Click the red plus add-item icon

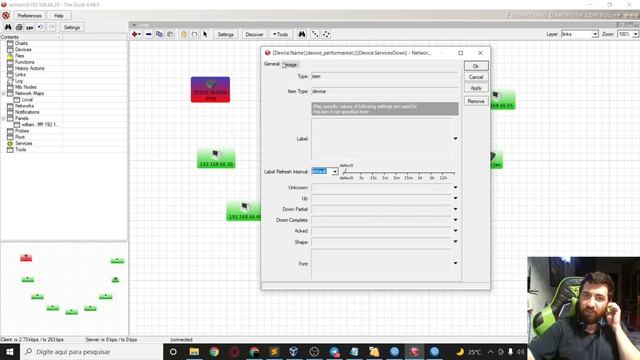coord(136,34)
